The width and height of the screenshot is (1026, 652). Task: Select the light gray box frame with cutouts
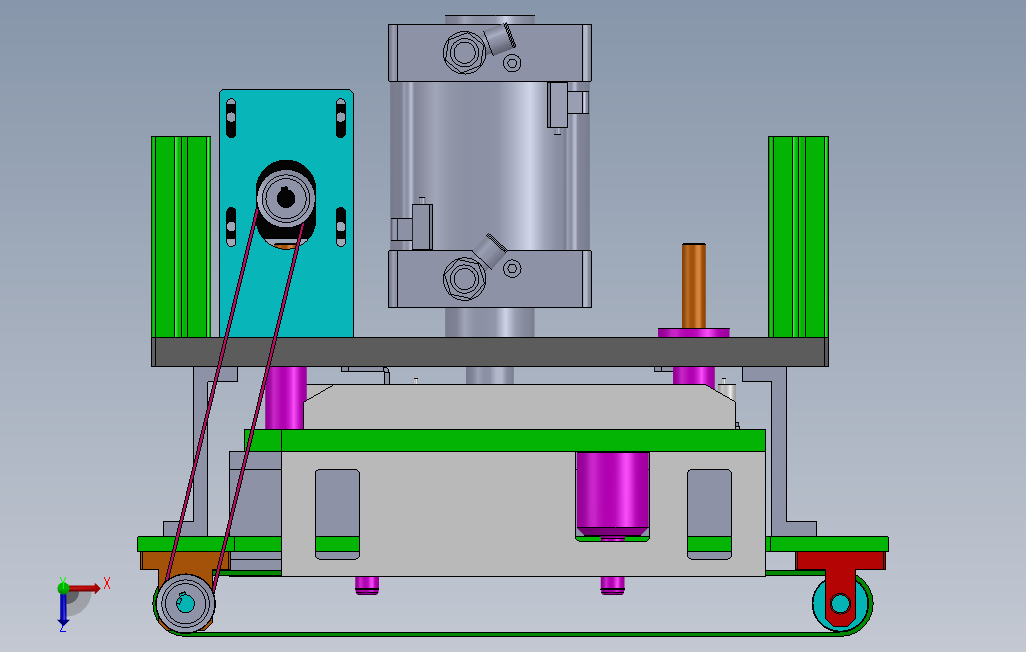click(x=523, y=514)
